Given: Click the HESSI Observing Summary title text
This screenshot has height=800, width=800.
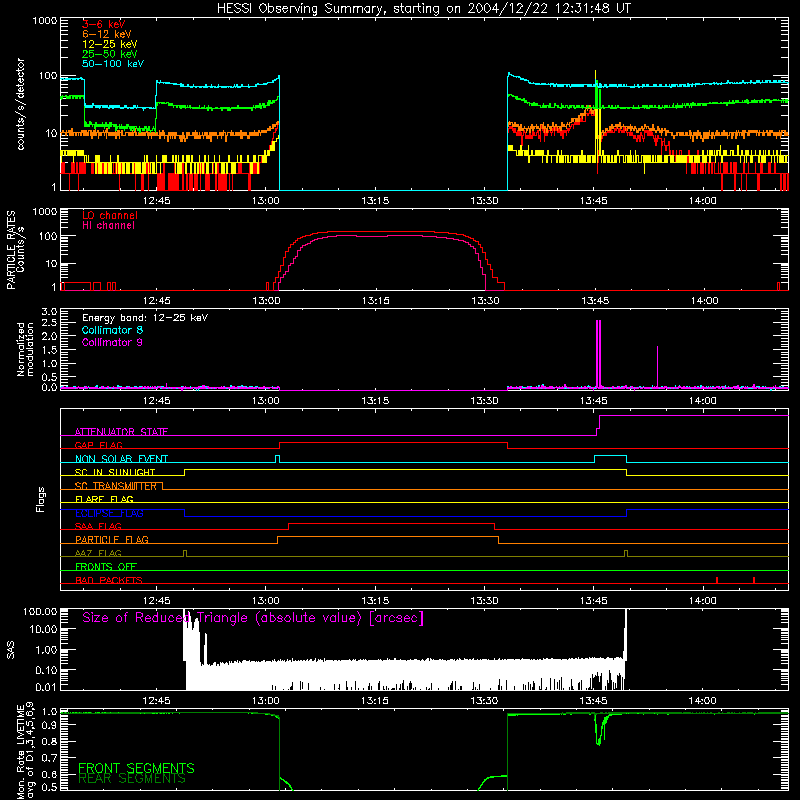Looking at the screenshot, I should coord(423,9).
